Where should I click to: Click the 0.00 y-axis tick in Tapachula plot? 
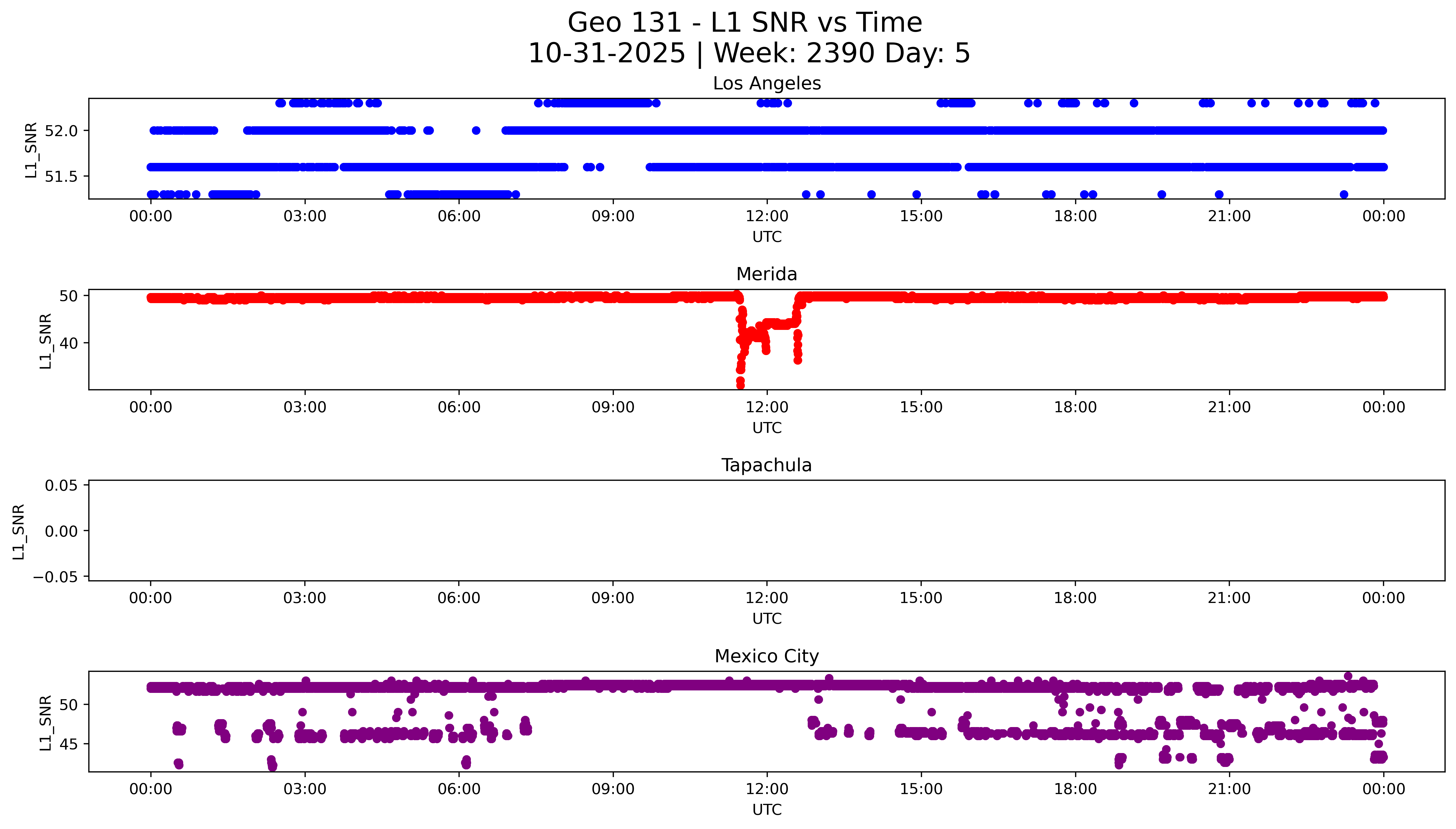click(x=61, y=531)
